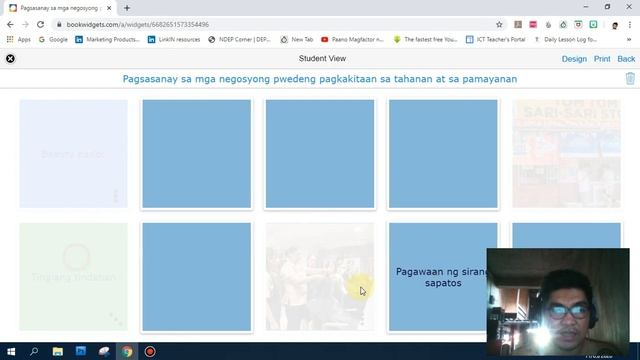The height and width of the screenshot is (360, 640).
Task: Open the New Tab bookmark
Action: [297, 40]
